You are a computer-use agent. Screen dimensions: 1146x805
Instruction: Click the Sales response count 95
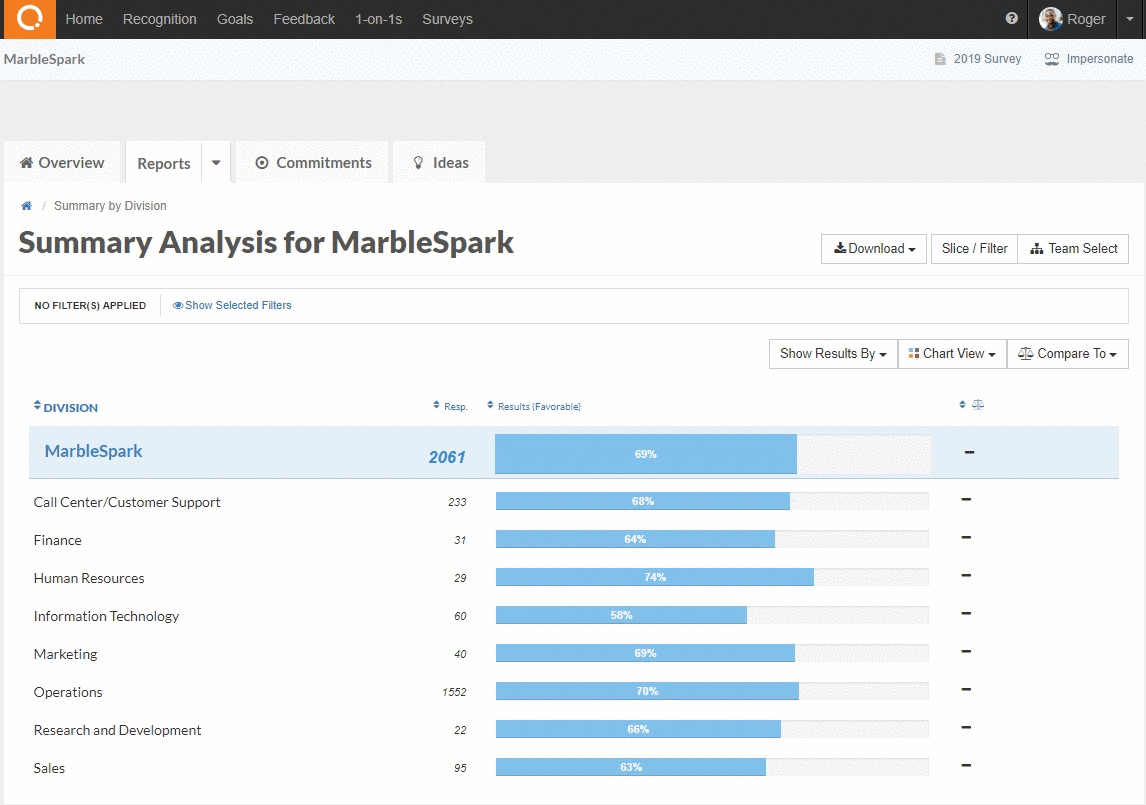pyautogui.click(x=460, y=768)
